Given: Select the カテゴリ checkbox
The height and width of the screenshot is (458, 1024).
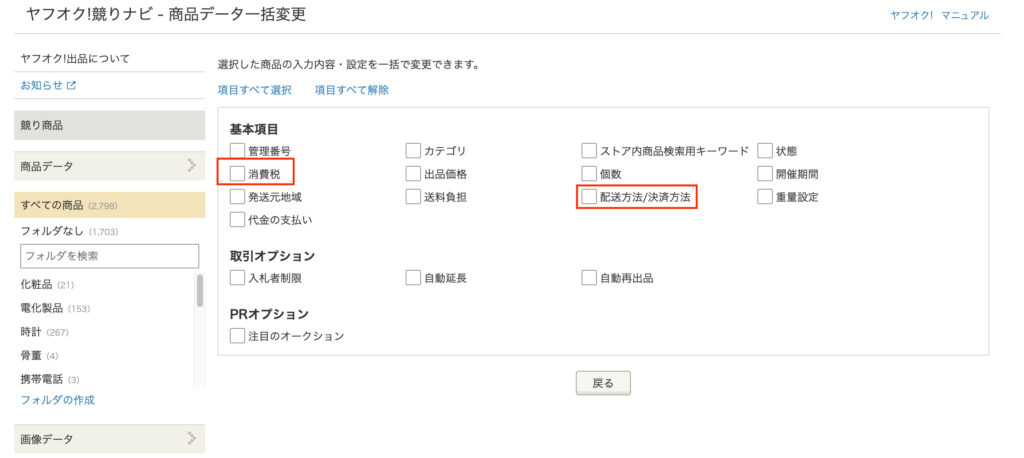Looking at the screenshot, I should click(x=413, y=151).
